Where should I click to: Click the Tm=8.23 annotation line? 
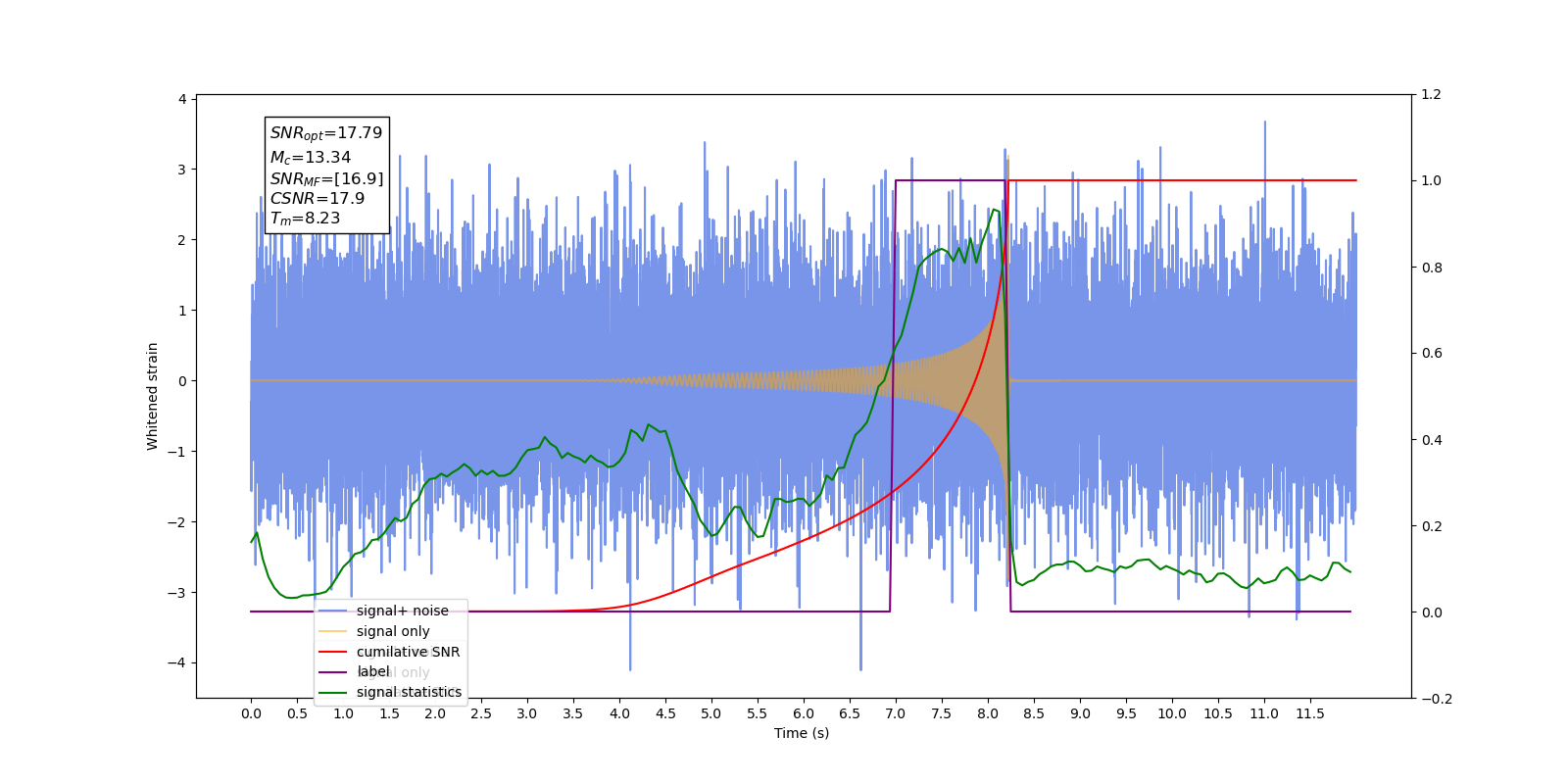click(305, 219)
